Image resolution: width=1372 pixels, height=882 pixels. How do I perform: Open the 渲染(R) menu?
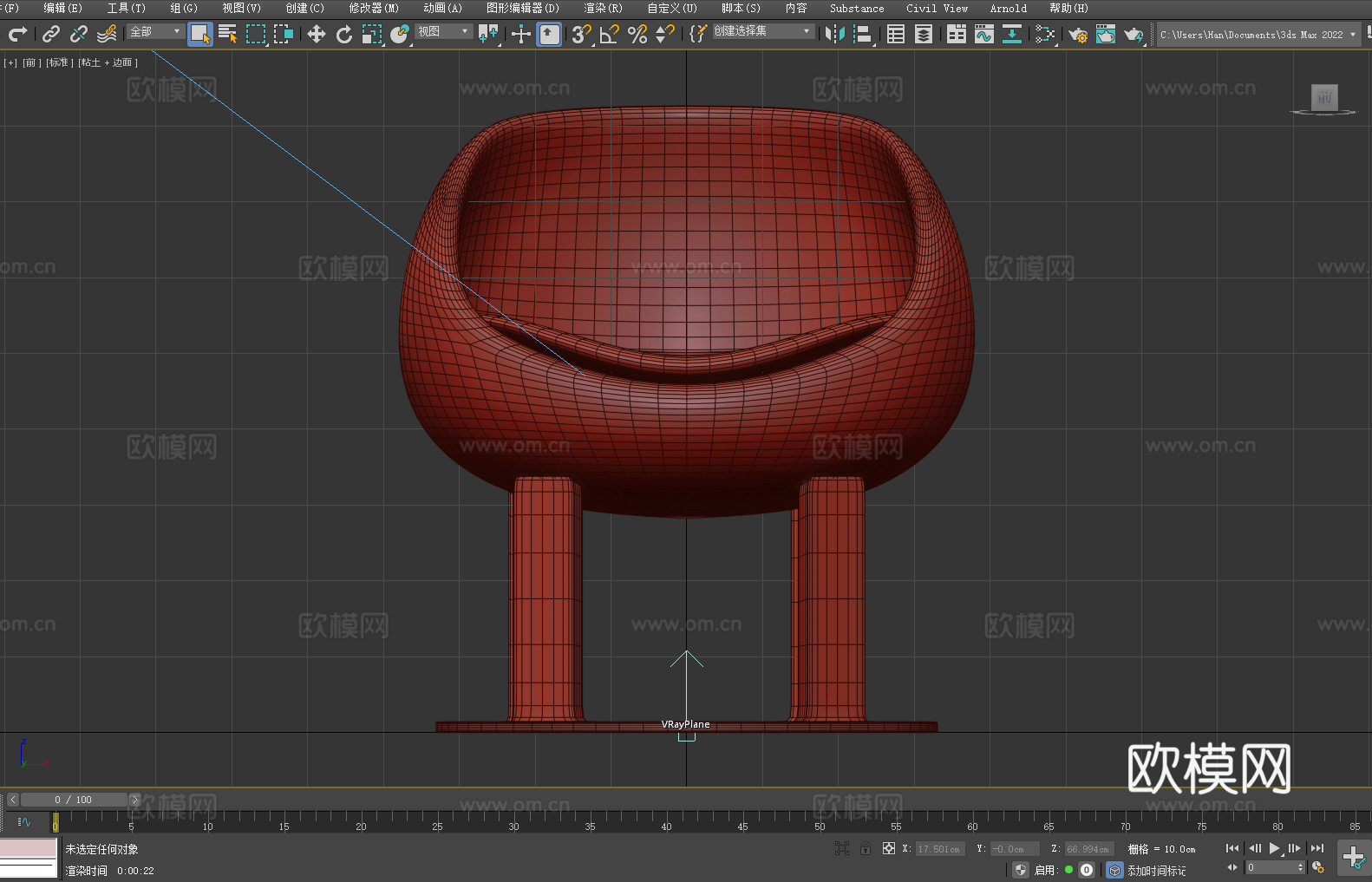pos(603,8)
